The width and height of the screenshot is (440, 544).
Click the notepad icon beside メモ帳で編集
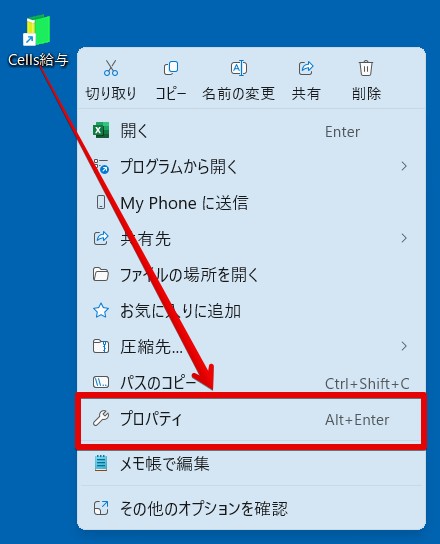click(101, 463)
